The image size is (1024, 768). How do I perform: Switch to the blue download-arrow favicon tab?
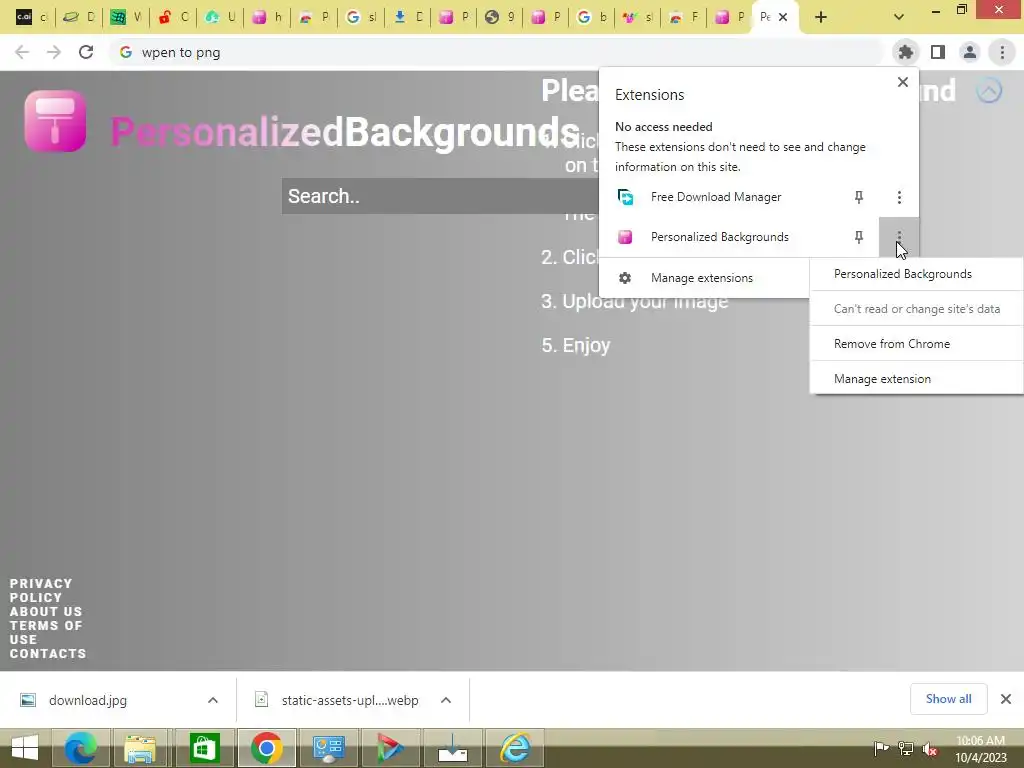(x=408, y=17)
